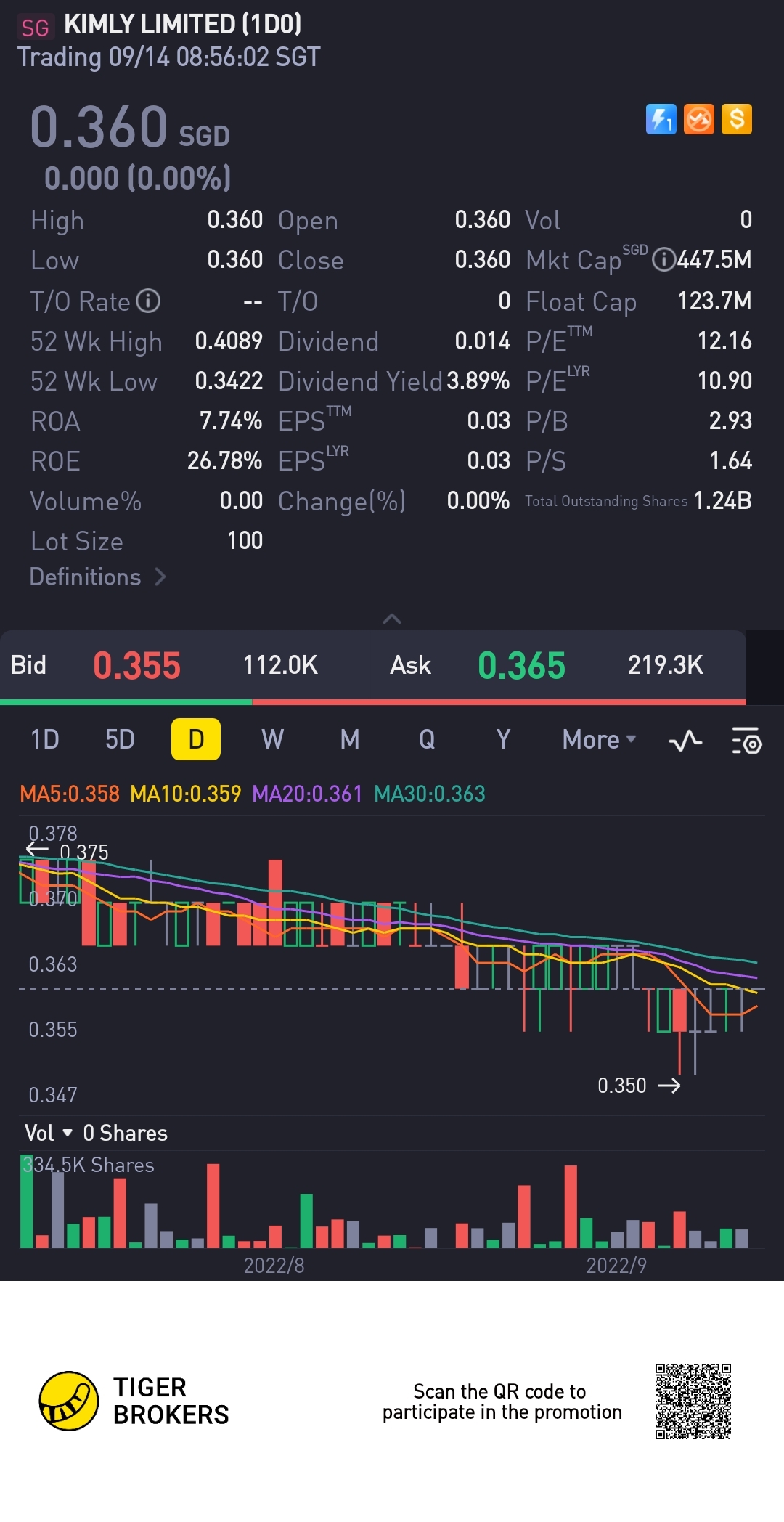Open the chart indicator waveform icon
Screen dimensions: 784x1522
pos(685,741)
